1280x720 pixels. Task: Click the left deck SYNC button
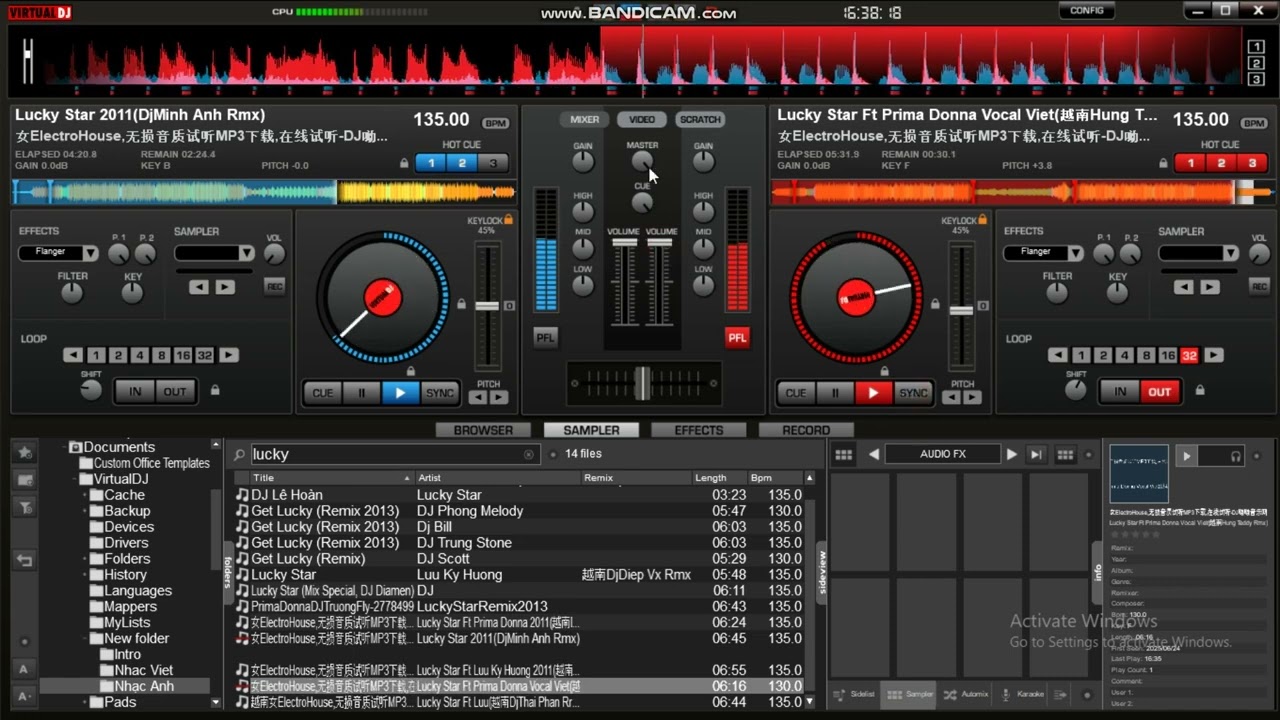[x=440, y=393]
